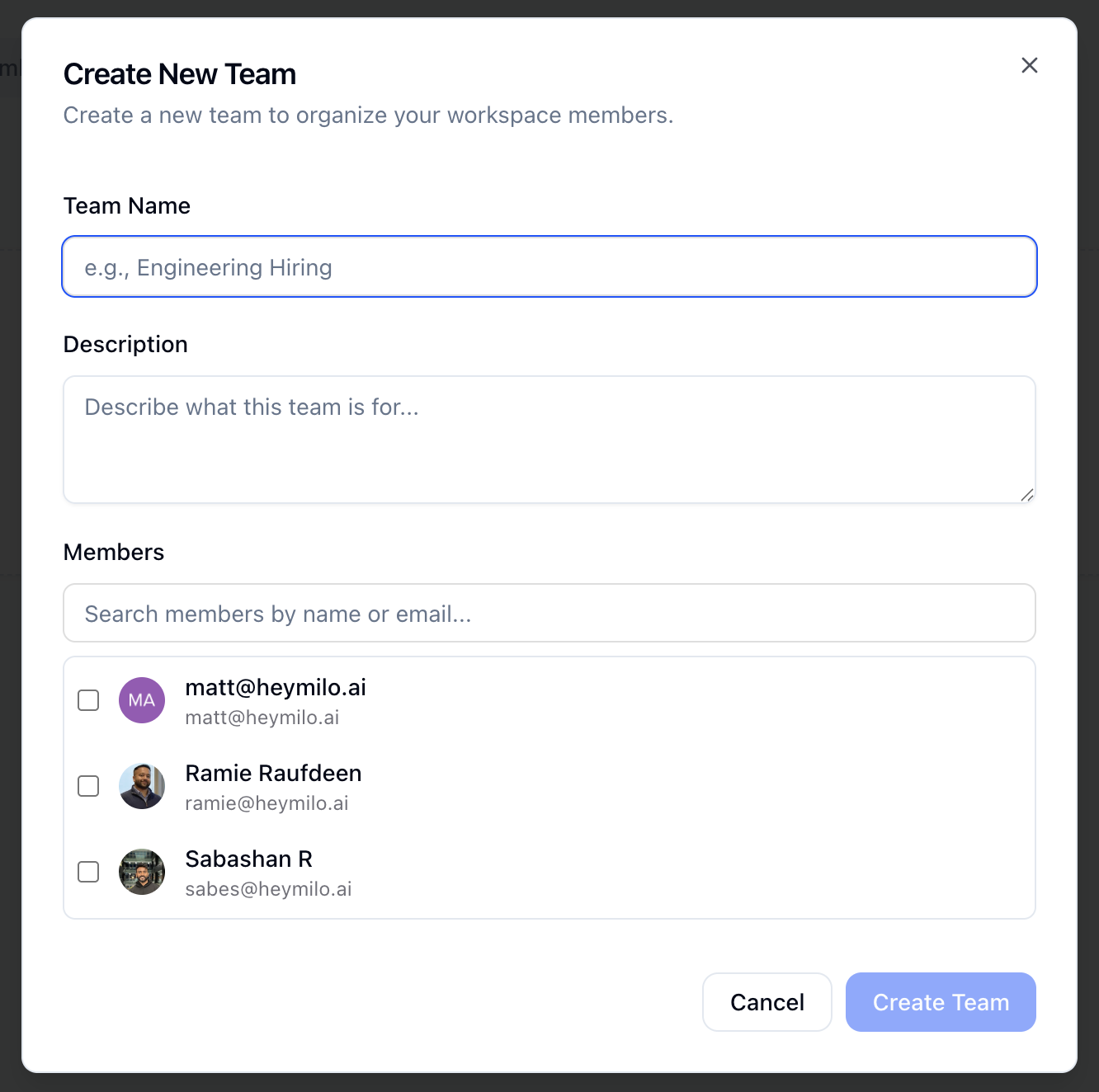Click the Sabashan R name text
This screenshot has height=1092, width=1099.
pyautogui.click(x=248, y=859)
